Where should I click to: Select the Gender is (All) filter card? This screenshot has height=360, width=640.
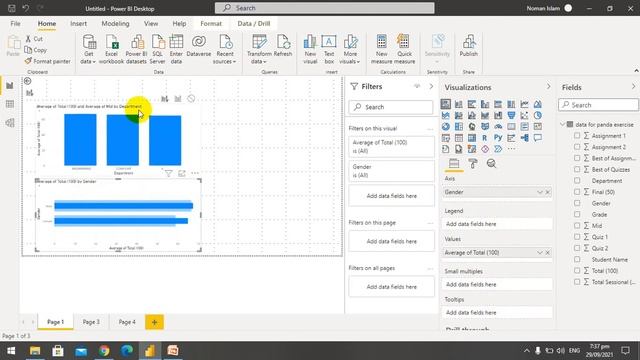(391, 171)
